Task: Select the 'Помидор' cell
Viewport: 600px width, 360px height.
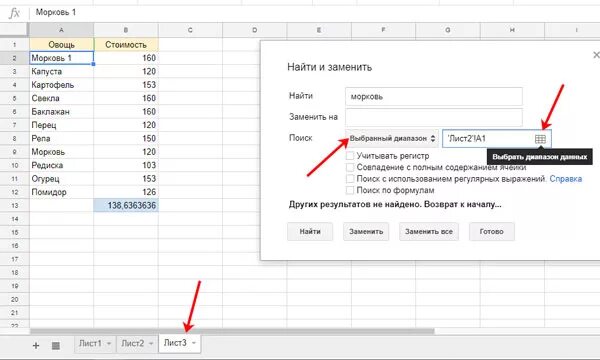Action: 62,192
